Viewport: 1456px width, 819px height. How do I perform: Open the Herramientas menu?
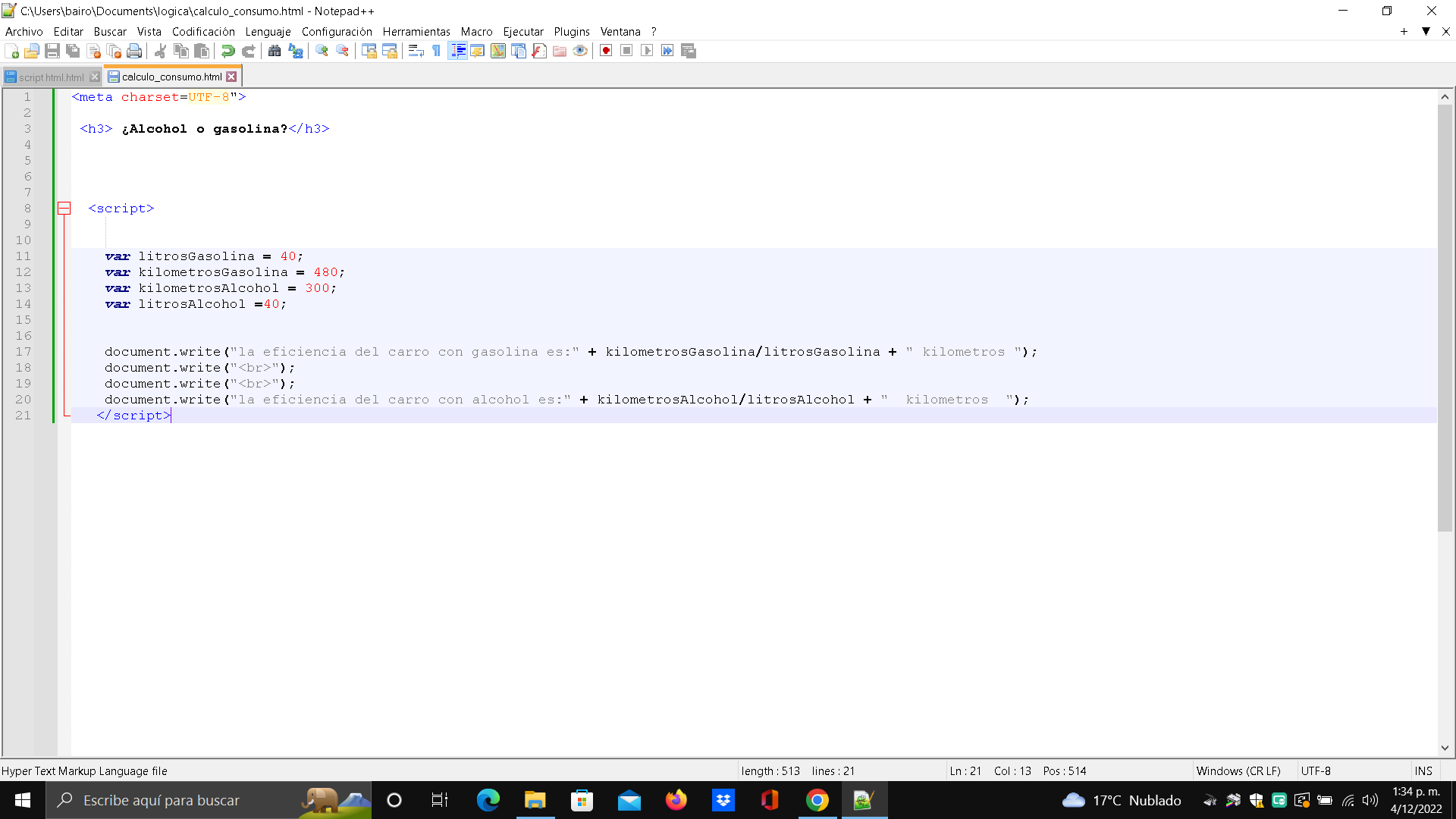(416, 32)
